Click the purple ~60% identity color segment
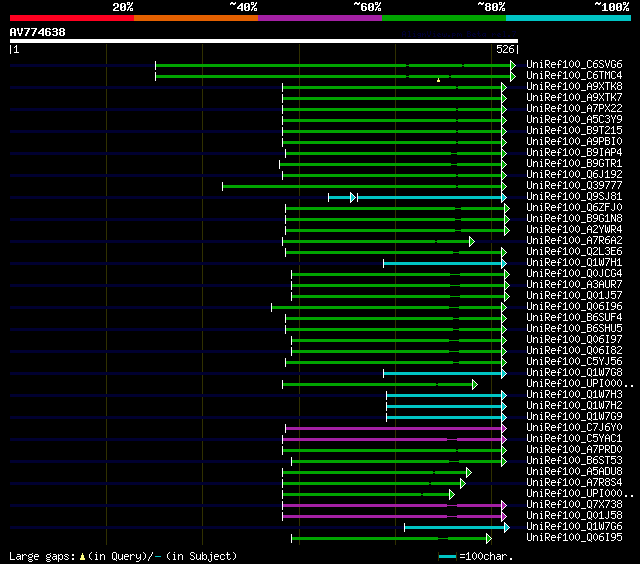640x564 pixels. click(320, 18)
